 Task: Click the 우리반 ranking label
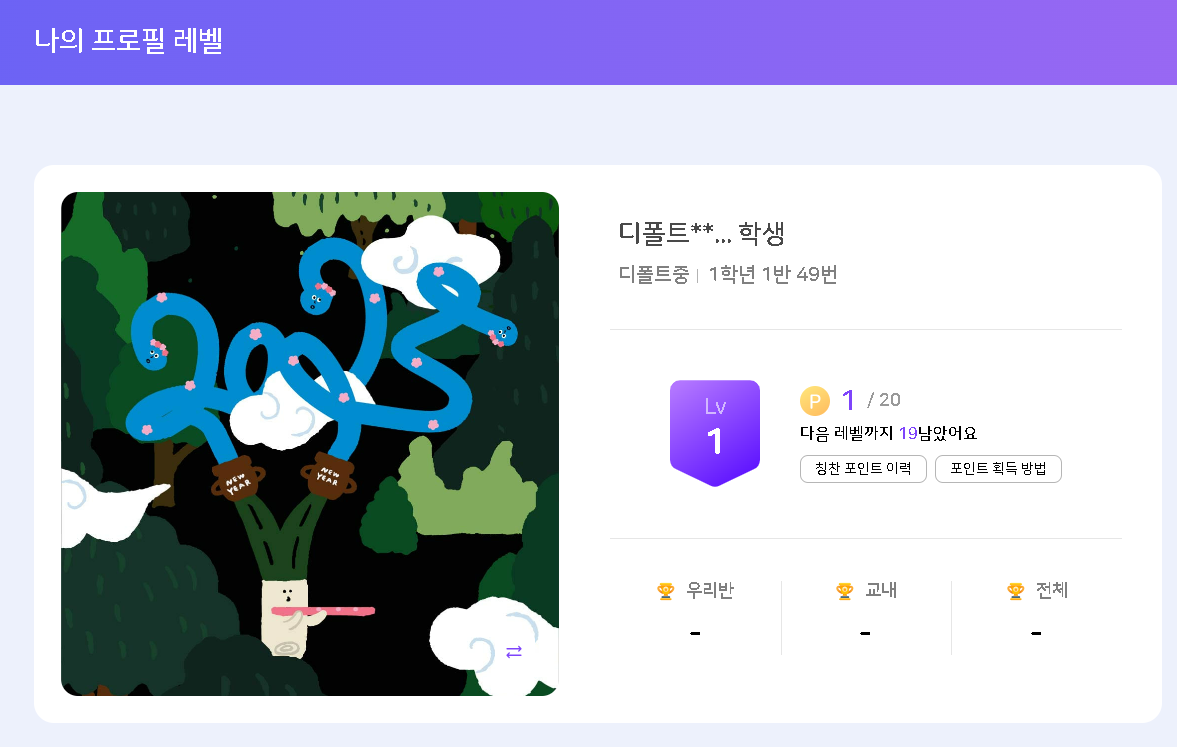pyautogui.click(x=709, y=590)
